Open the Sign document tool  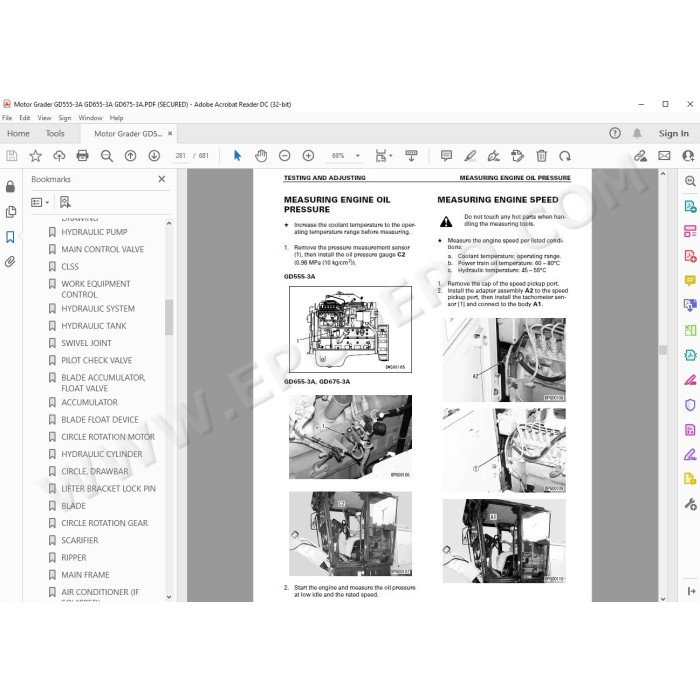pos(494,156)
